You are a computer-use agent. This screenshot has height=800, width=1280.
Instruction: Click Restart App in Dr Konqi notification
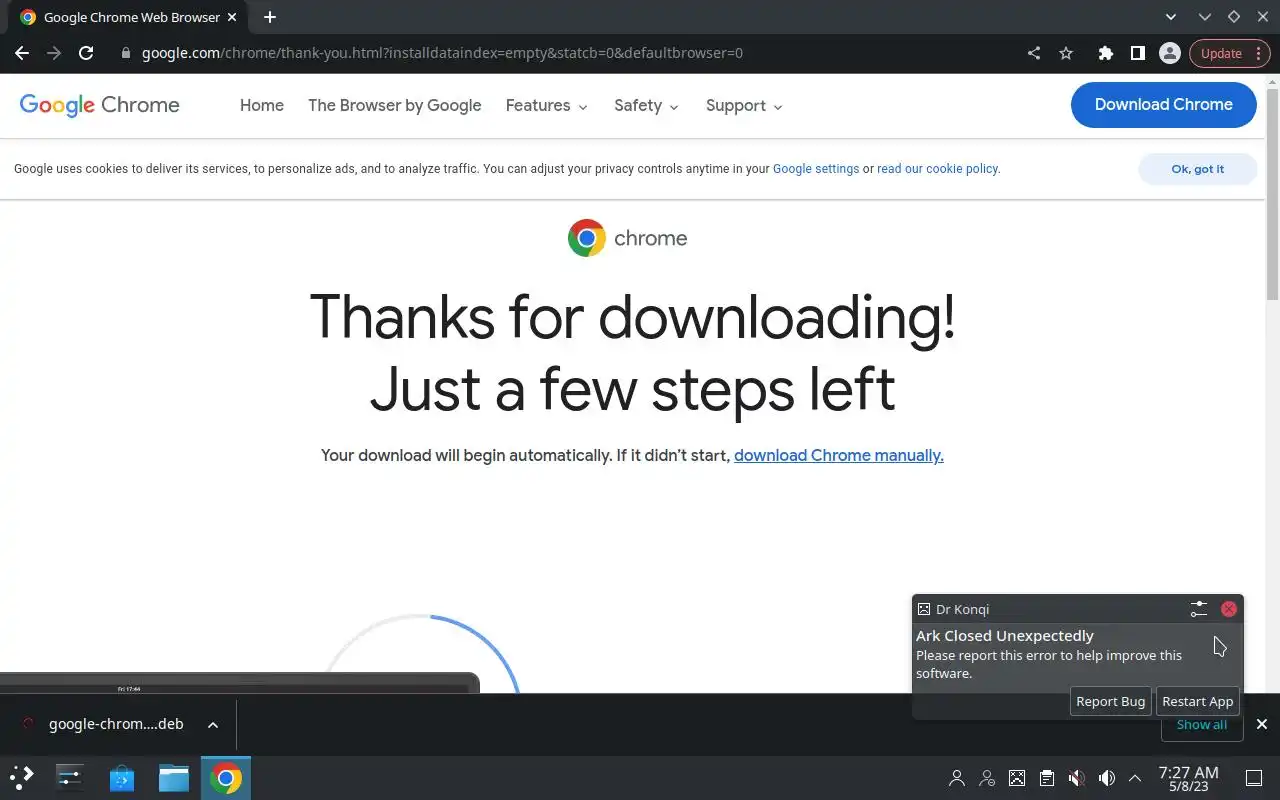pos(1197,701)
